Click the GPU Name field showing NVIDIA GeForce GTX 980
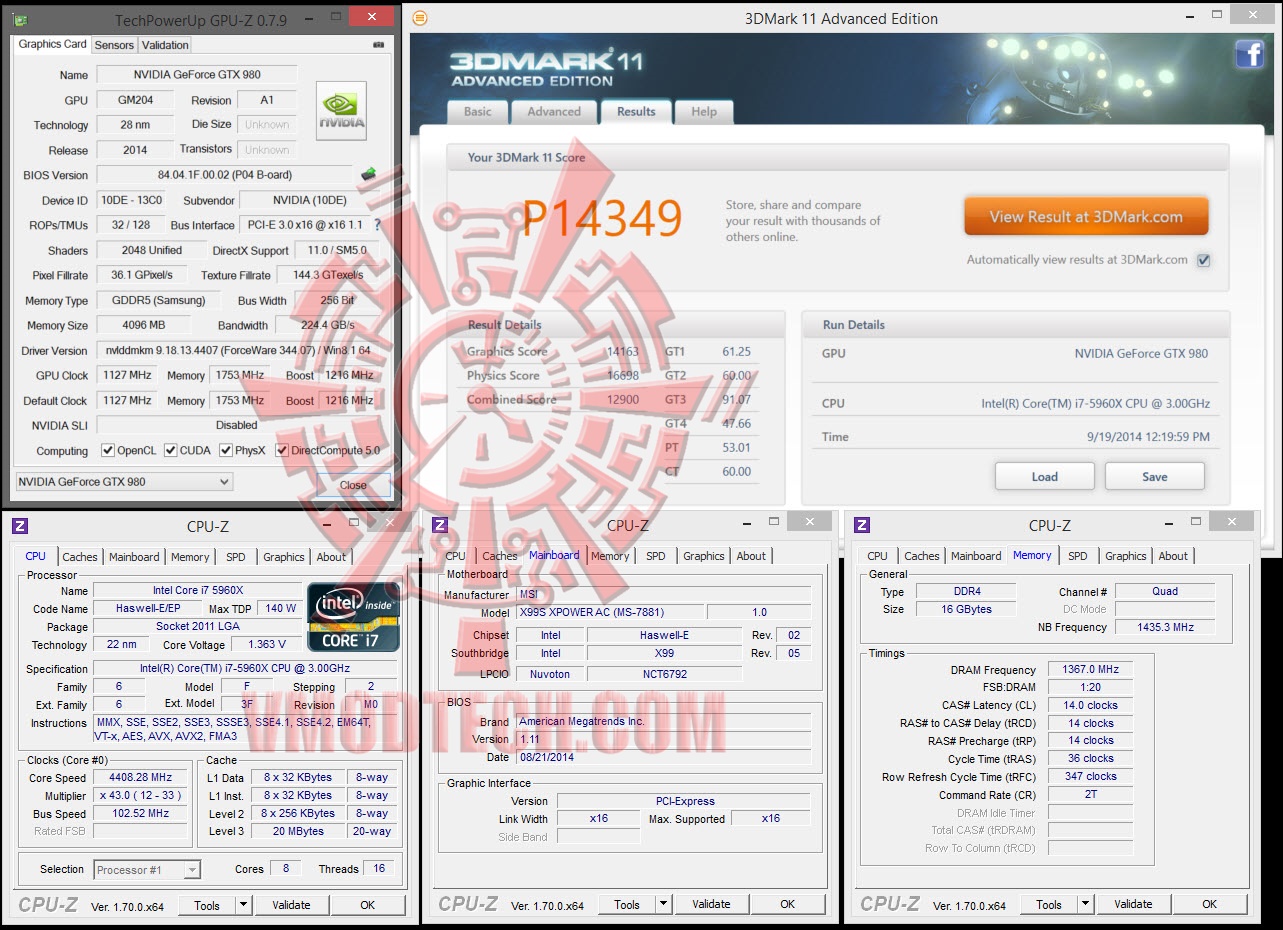Screen dimensions: 1283x930 [198, 75]
